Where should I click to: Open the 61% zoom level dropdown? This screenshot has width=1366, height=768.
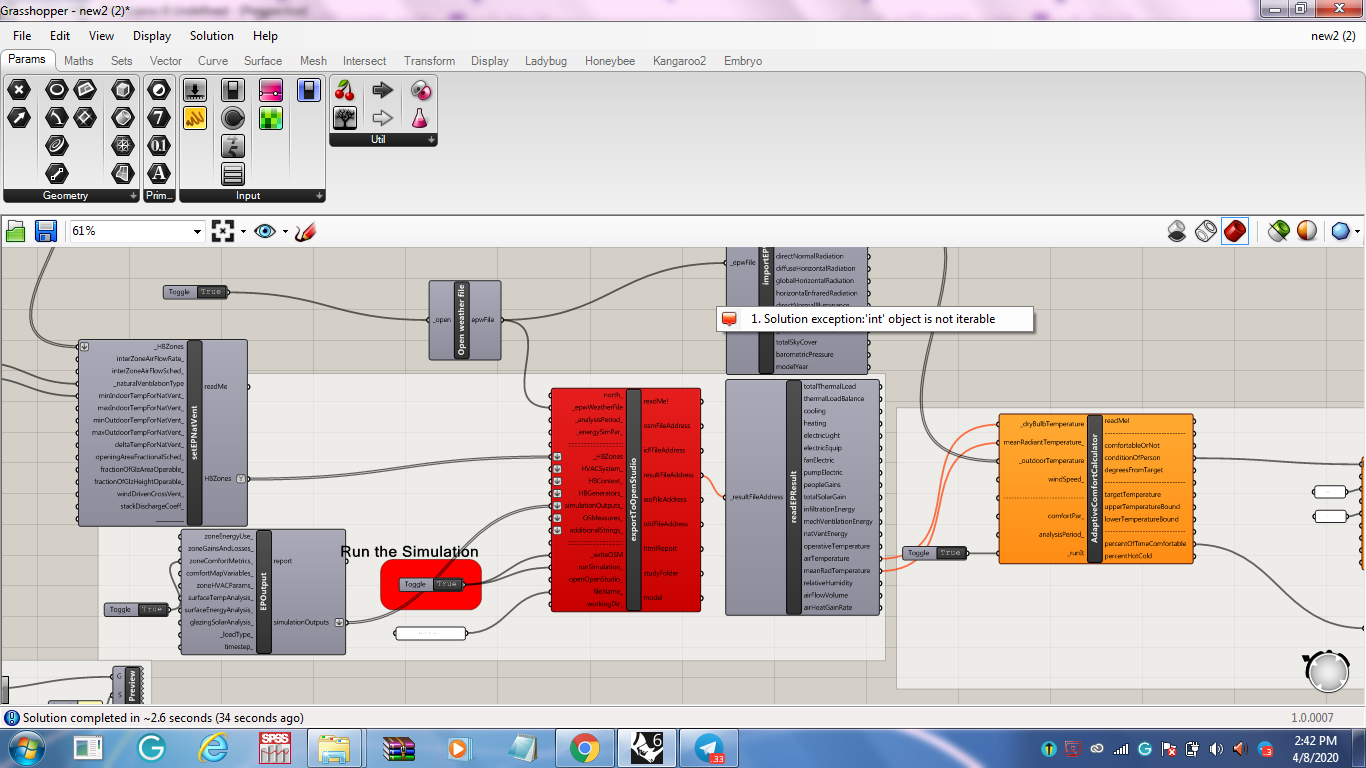point(196,231)
